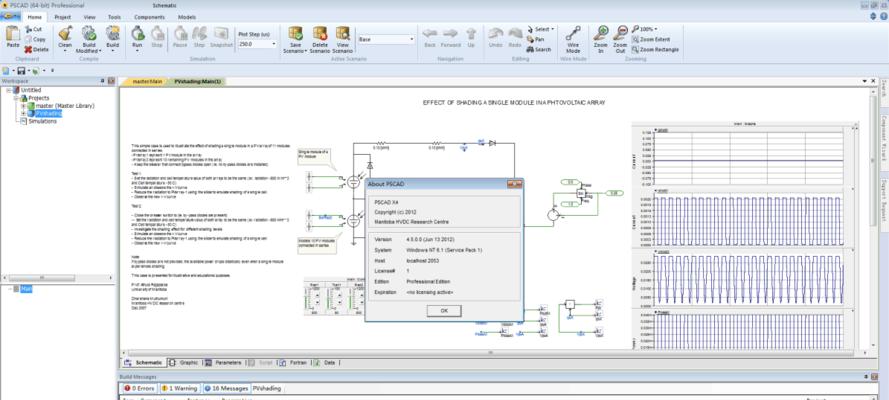Open the View ribbon tab

90,17
